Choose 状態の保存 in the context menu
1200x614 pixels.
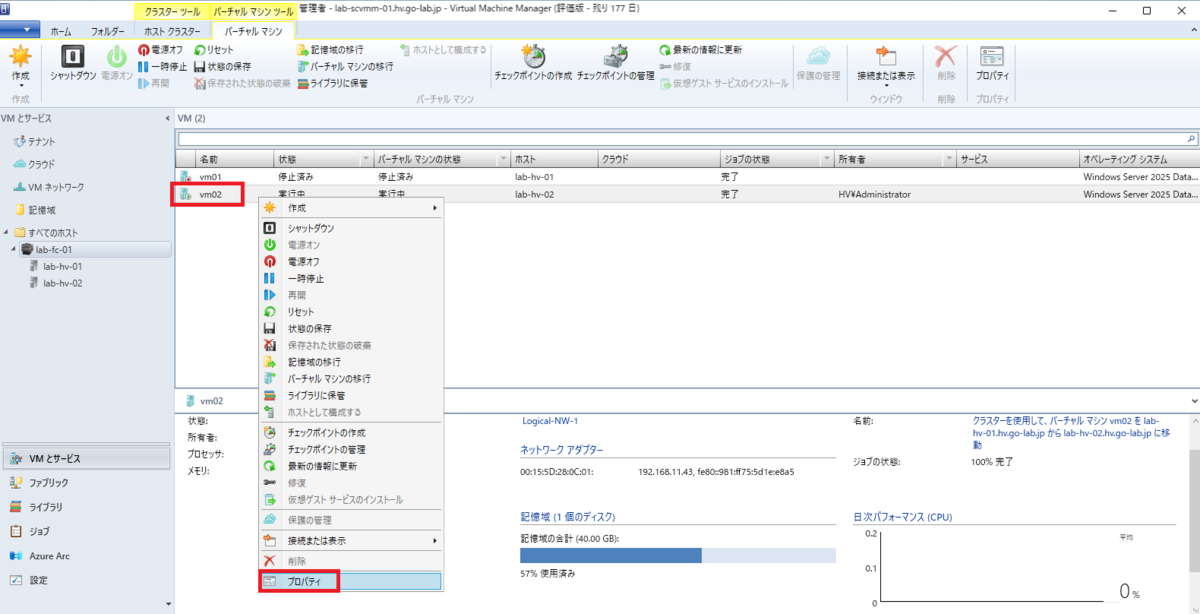pyautogui.click(x=351, y=328)
